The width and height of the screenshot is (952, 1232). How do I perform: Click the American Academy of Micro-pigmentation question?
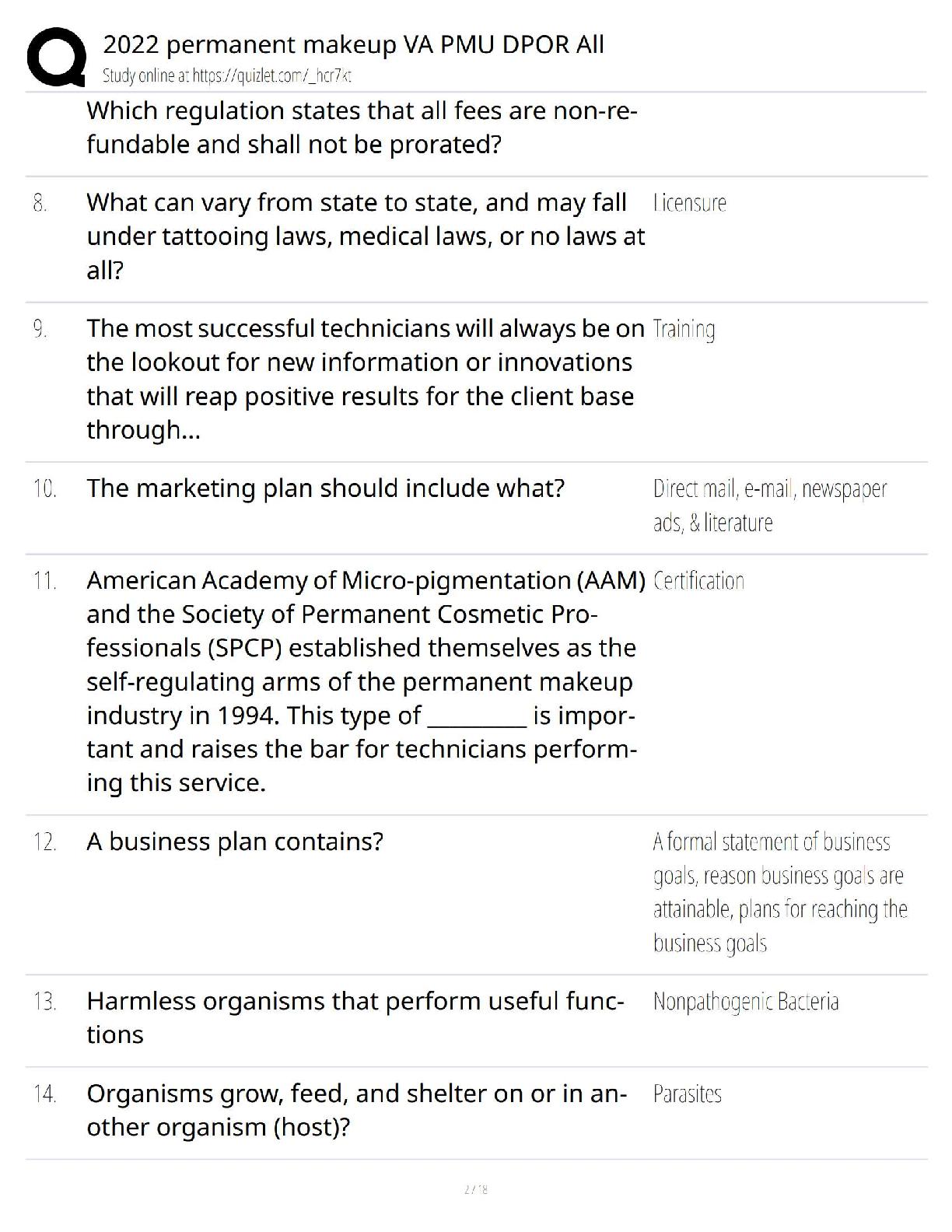[x=366, y=681]
